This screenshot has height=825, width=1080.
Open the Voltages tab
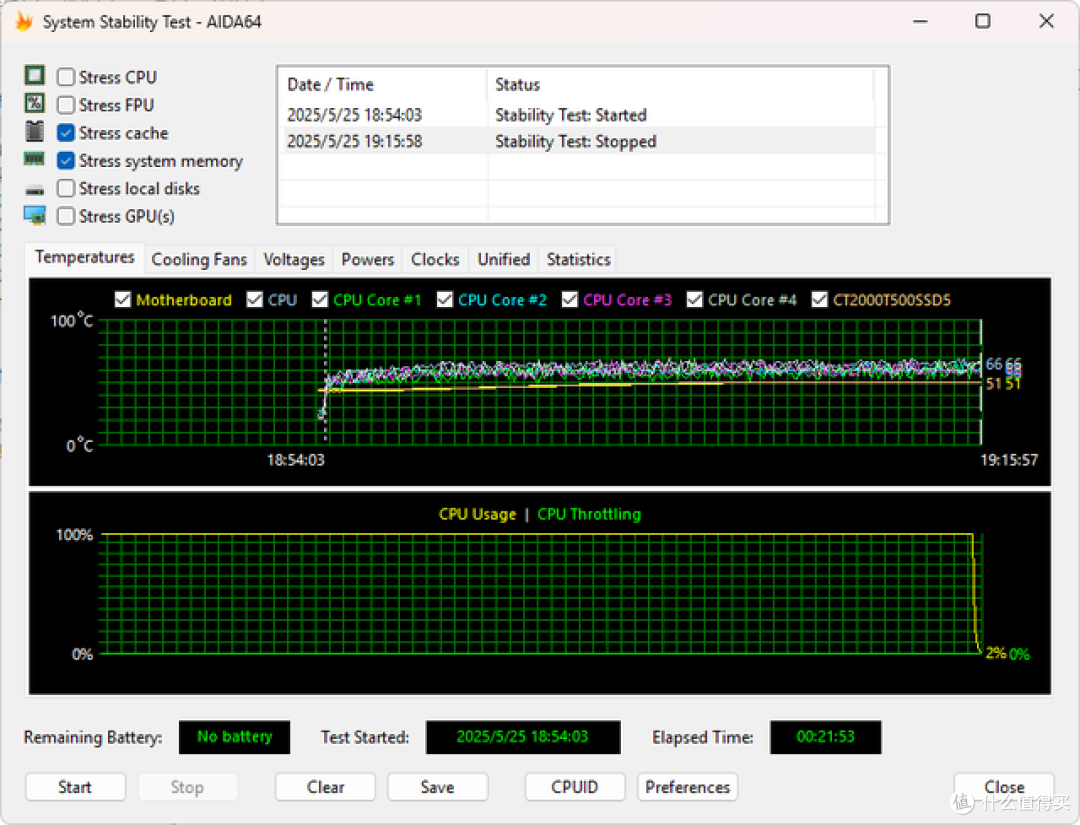point(293,260)
